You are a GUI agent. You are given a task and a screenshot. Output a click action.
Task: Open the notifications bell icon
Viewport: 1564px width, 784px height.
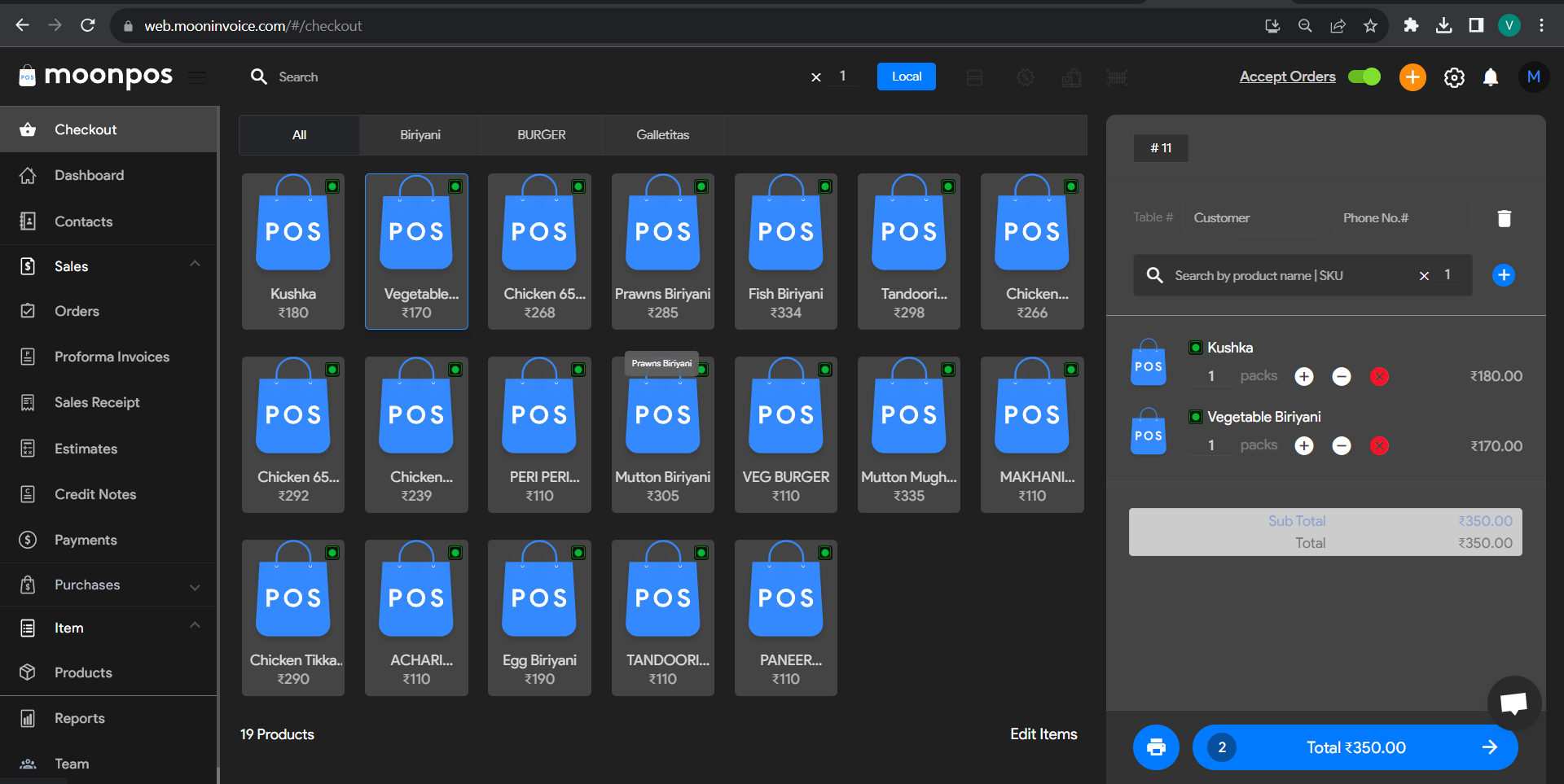coord(1492,77)
